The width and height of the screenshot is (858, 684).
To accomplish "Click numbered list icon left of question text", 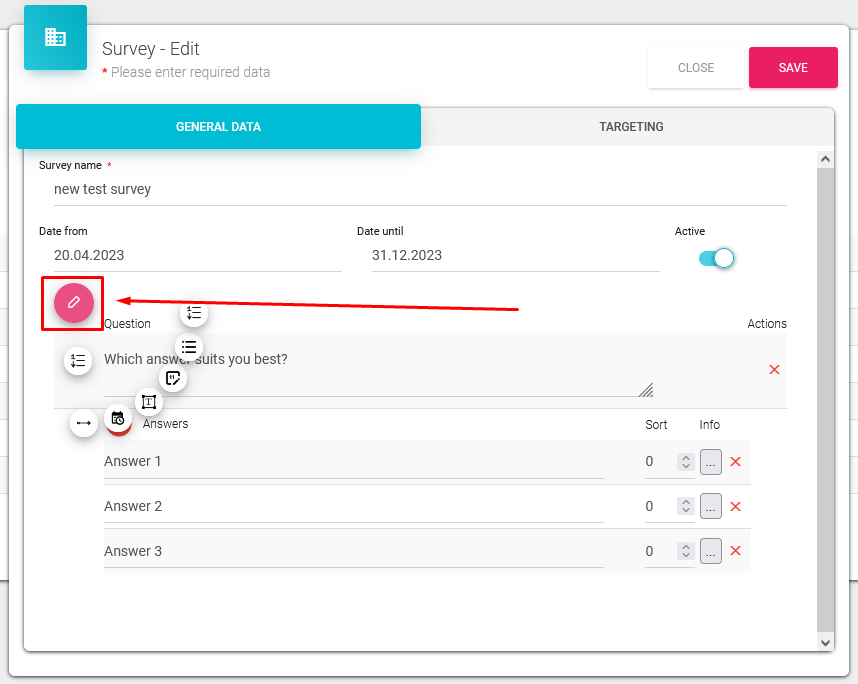I will pyautogui.click(x=78, y=361).
